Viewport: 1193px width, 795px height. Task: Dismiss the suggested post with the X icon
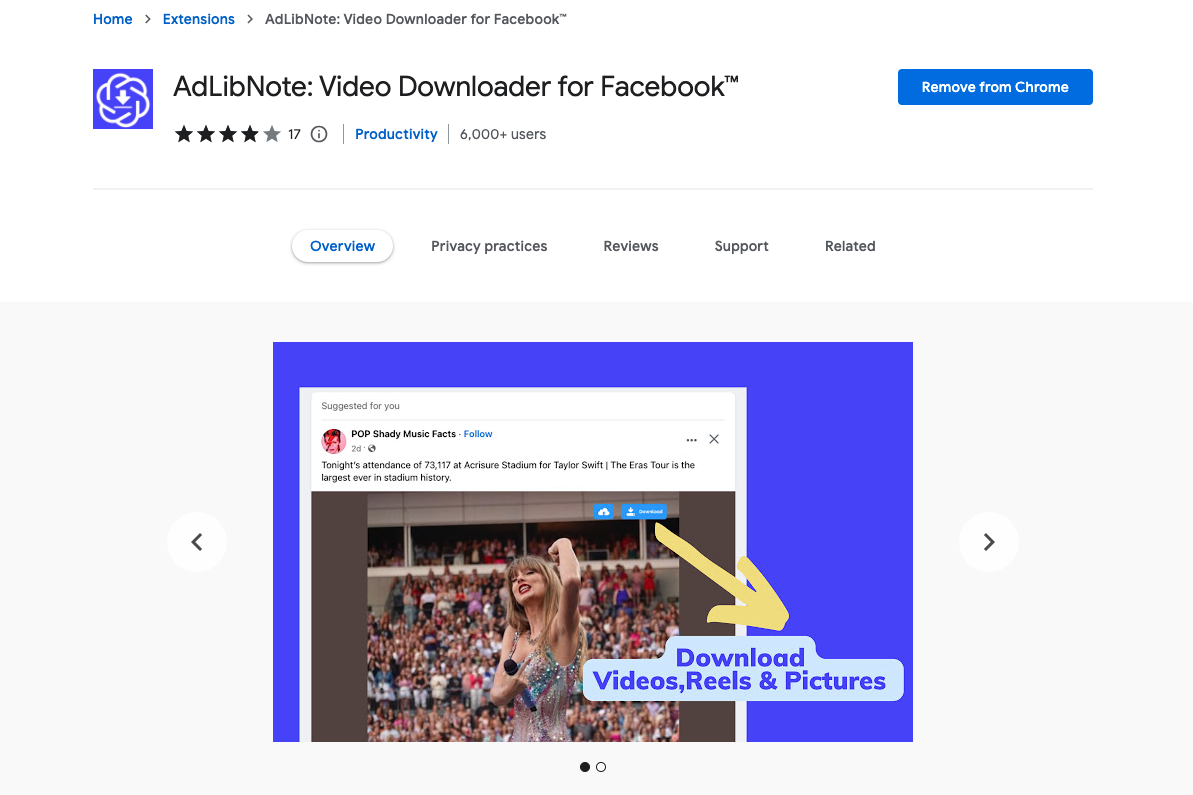[713, 439]
